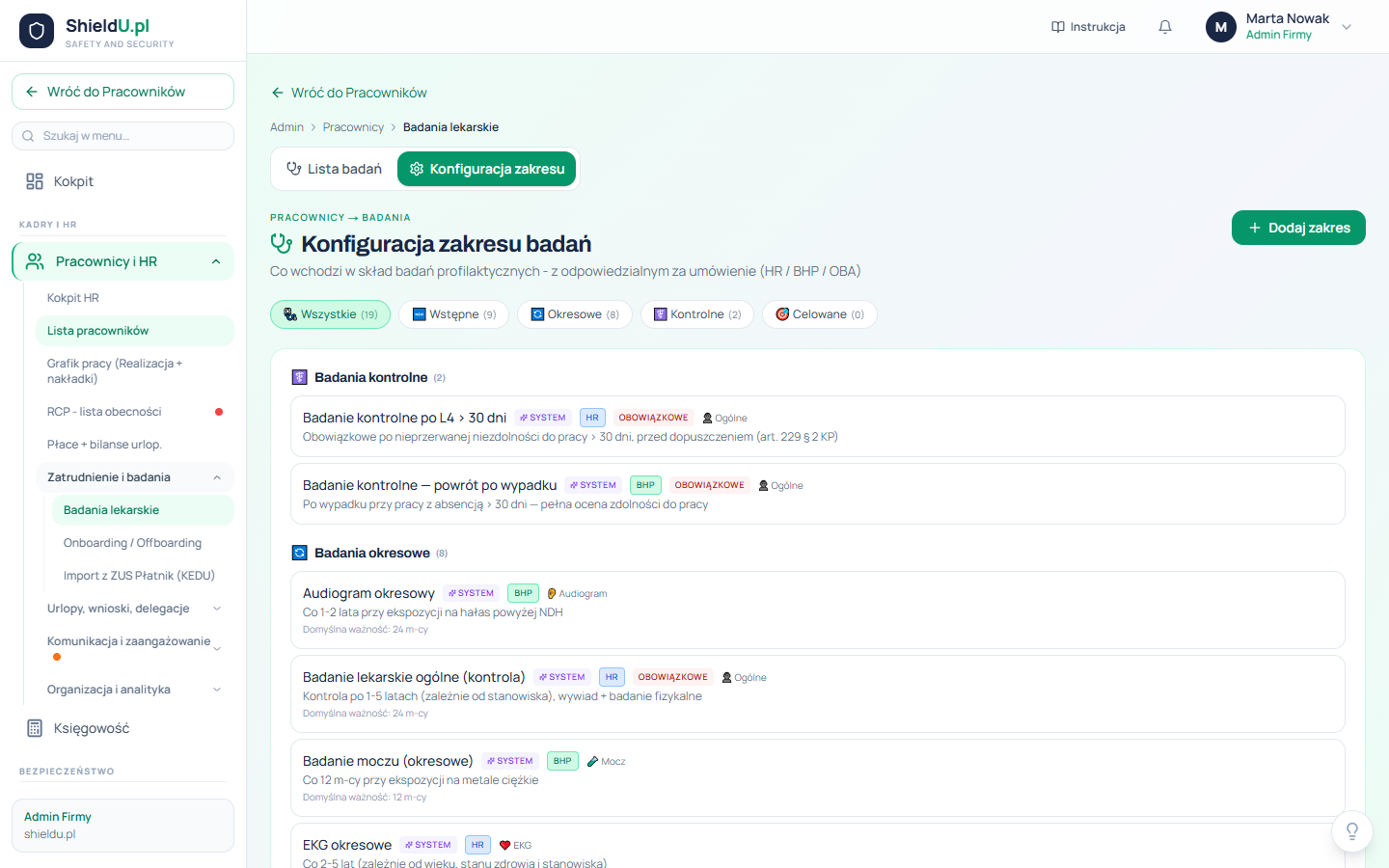Open the Marta Nowak user menu chevron

pyautogui.click(x=1347, y=27)
